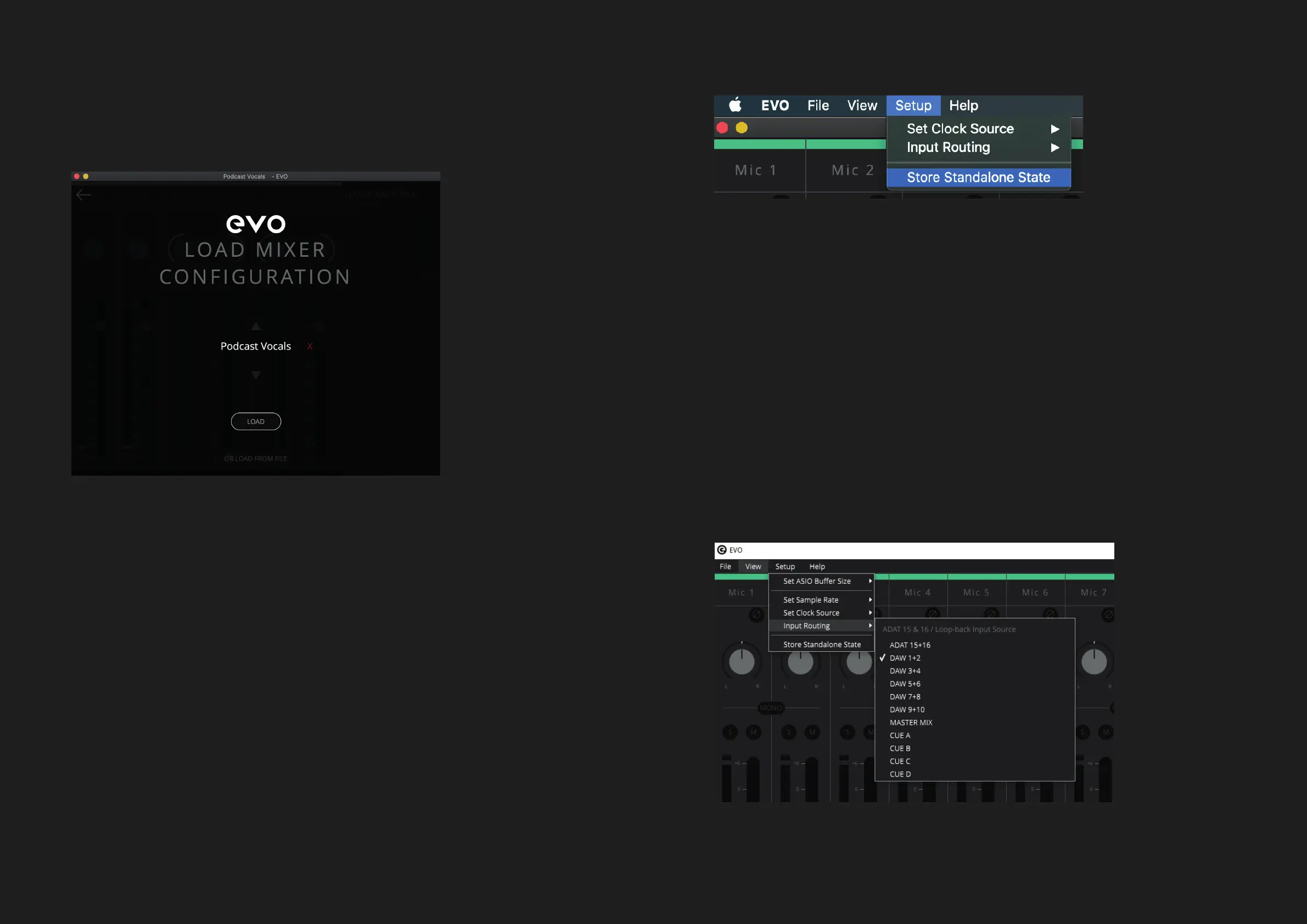1307x924 pixels.
Task: Delete Podcast Vocals preset with red X
Action: coord(310,347)
